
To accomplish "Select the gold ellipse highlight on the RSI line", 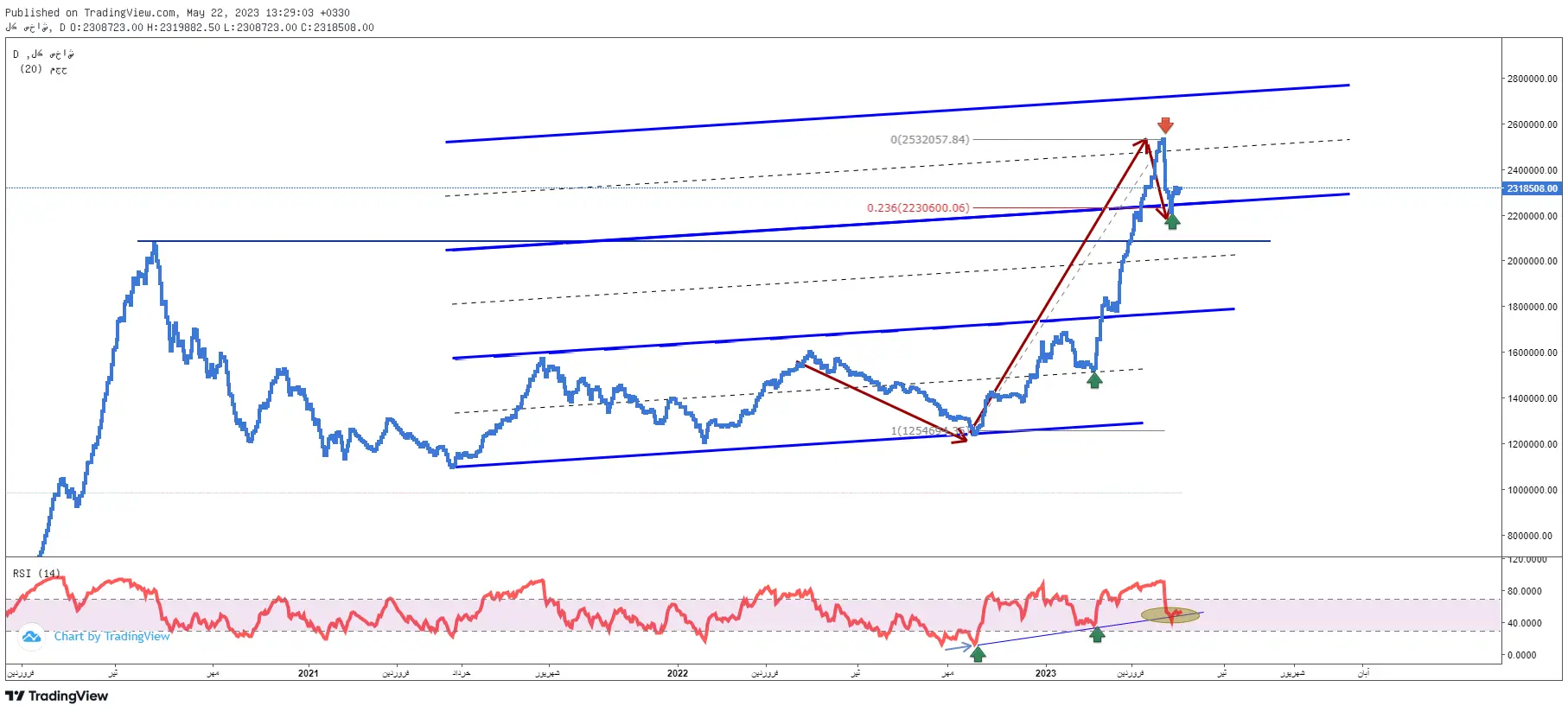I will [x=1170, y=615].
